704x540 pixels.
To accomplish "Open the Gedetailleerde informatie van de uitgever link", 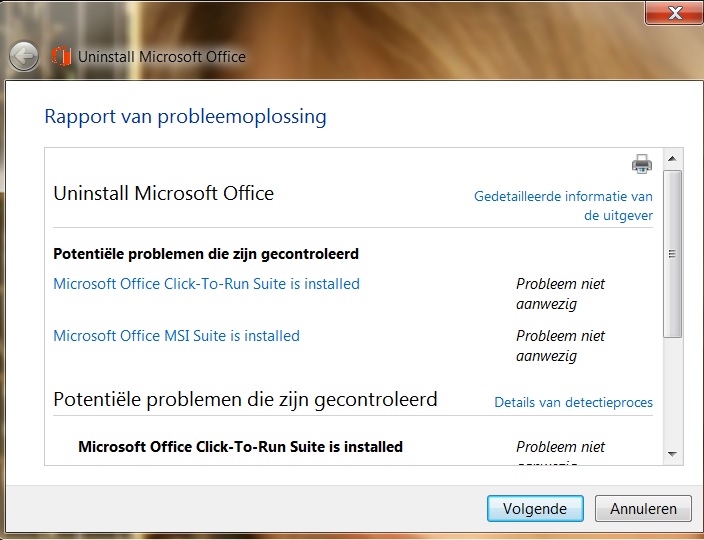I will click(563, 205).
